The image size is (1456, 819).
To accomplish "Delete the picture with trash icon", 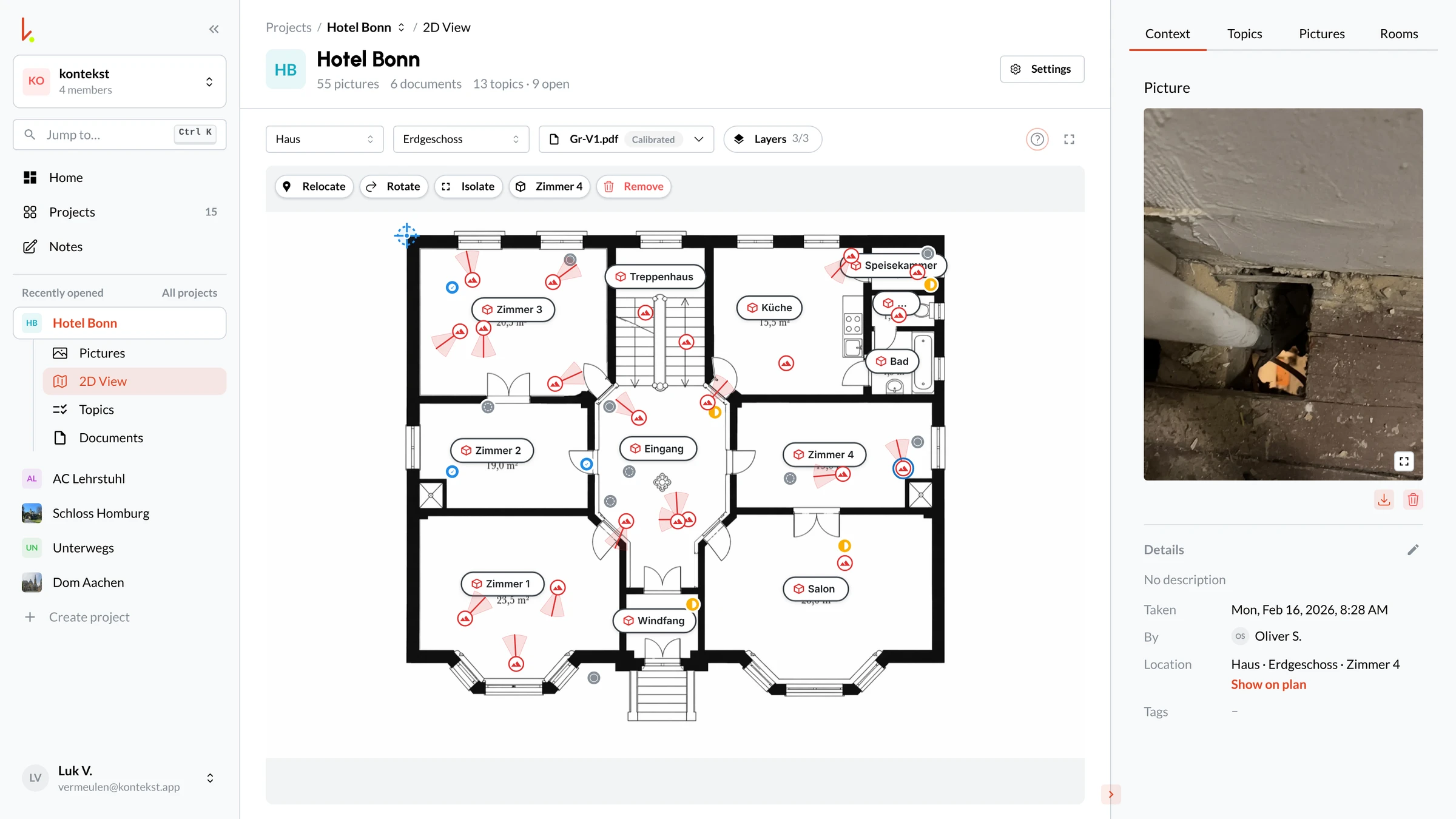I will (x=1413, y=500).
